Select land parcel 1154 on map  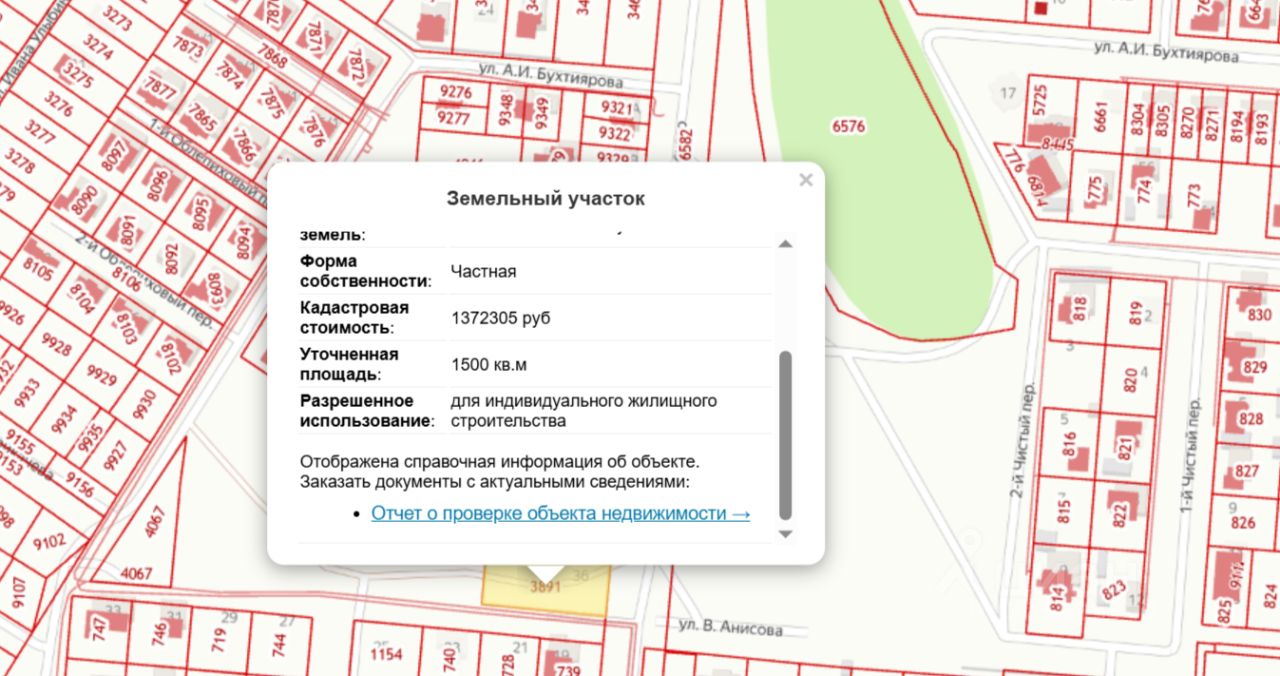(x=385, y=655)
